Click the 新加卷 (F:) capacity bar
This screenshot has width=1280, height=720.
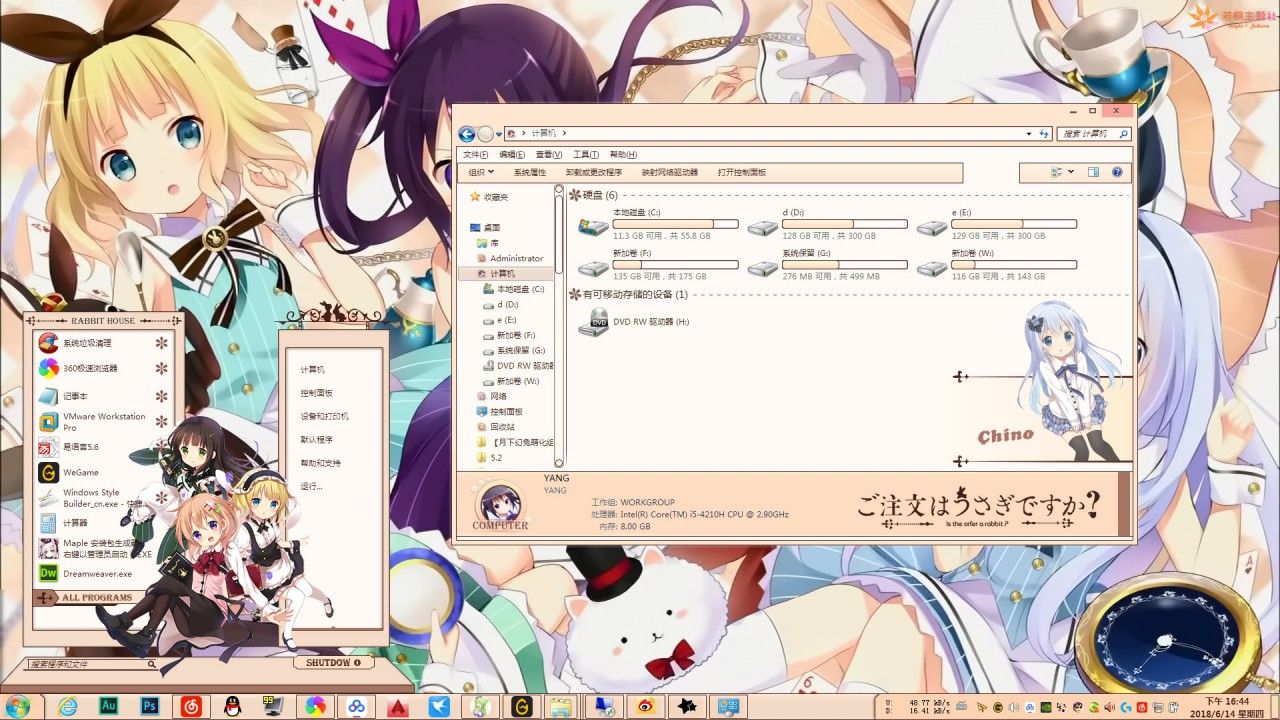click(675, 265)
